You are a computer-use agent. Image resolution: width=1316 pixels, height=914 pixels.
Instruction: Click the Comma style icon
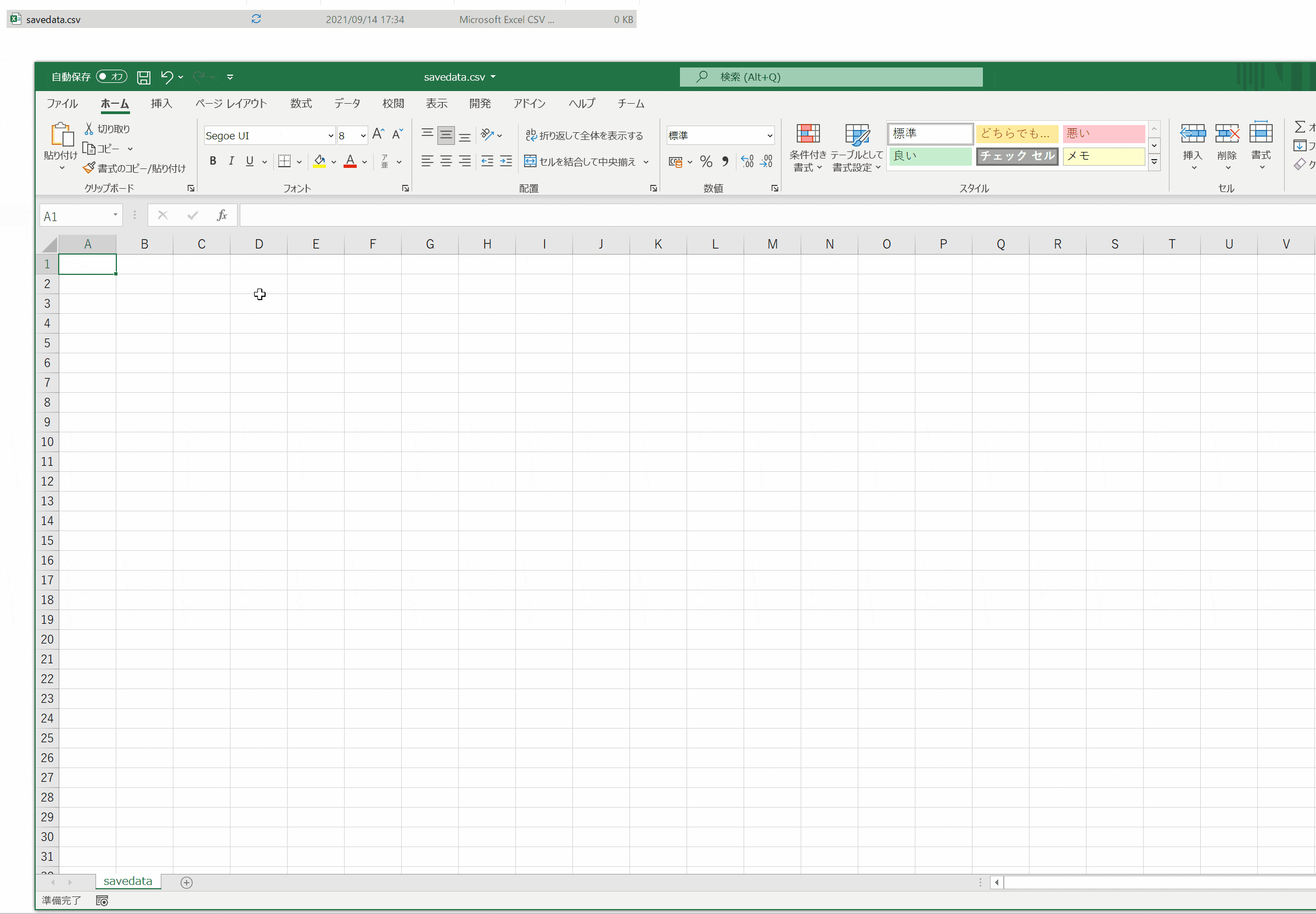725,161
